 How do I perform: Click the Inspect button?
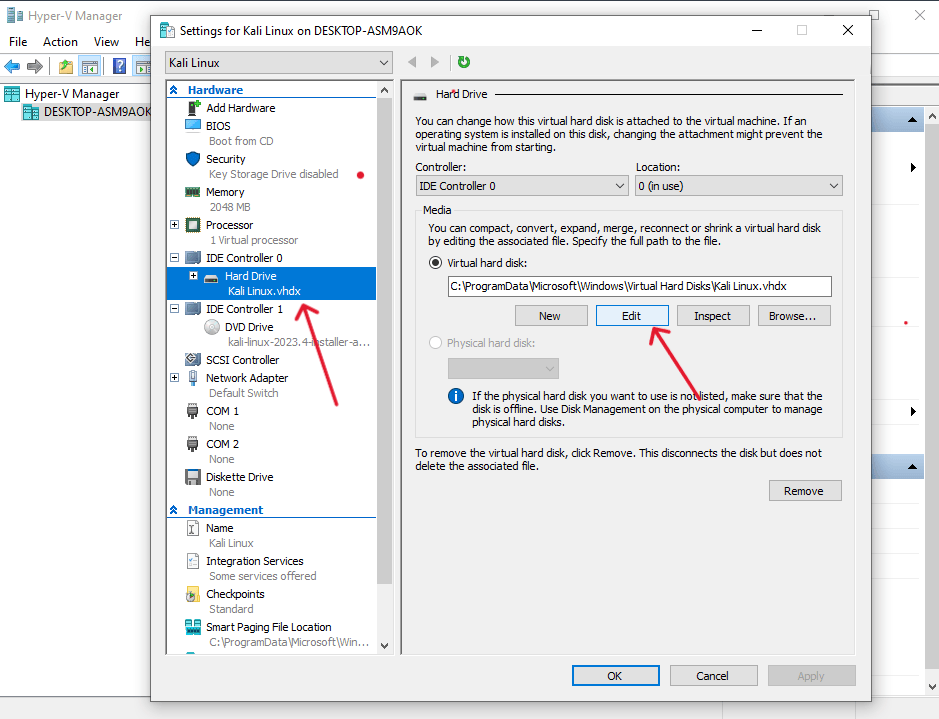tap(713, 316)
